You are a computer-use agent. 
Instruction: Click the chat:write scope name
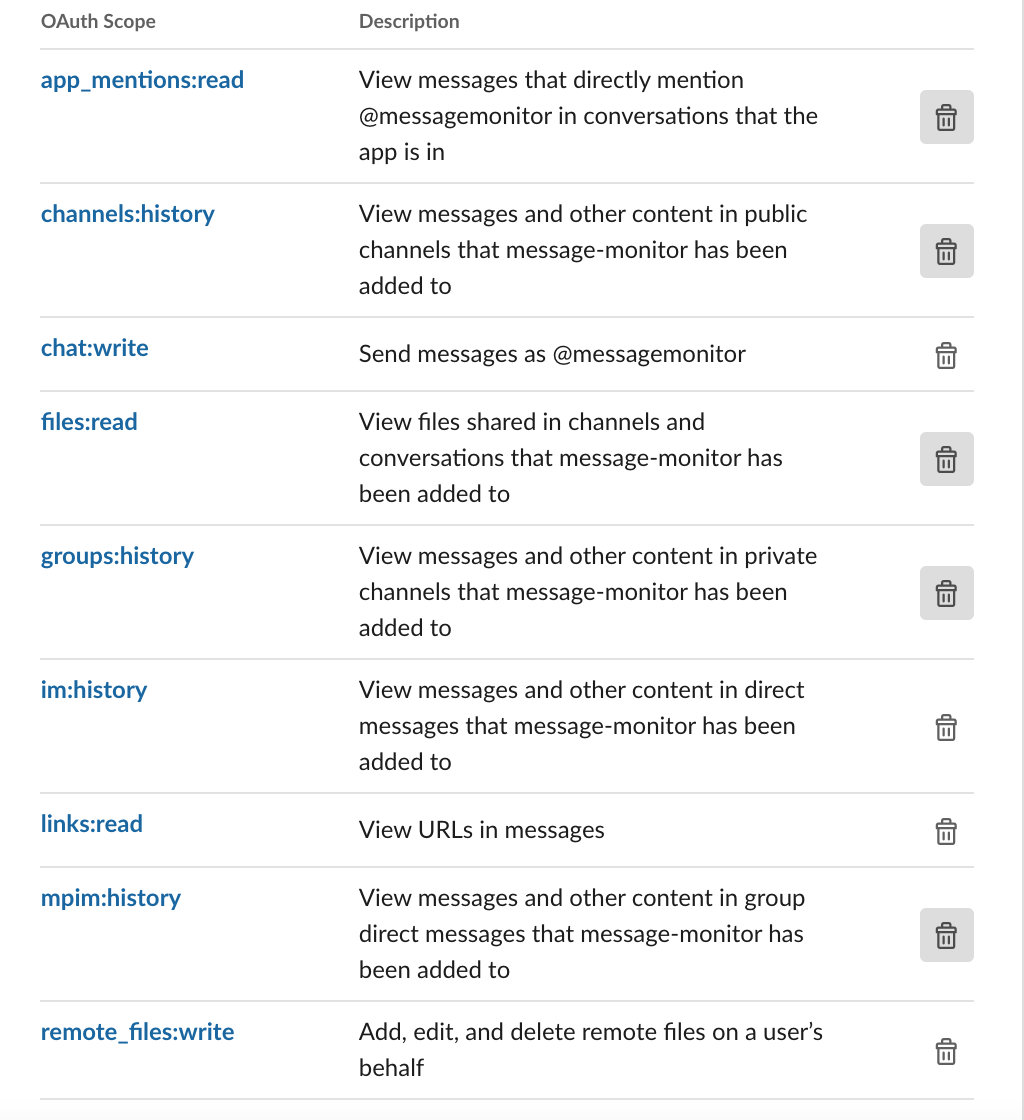(x=94, y=349)
